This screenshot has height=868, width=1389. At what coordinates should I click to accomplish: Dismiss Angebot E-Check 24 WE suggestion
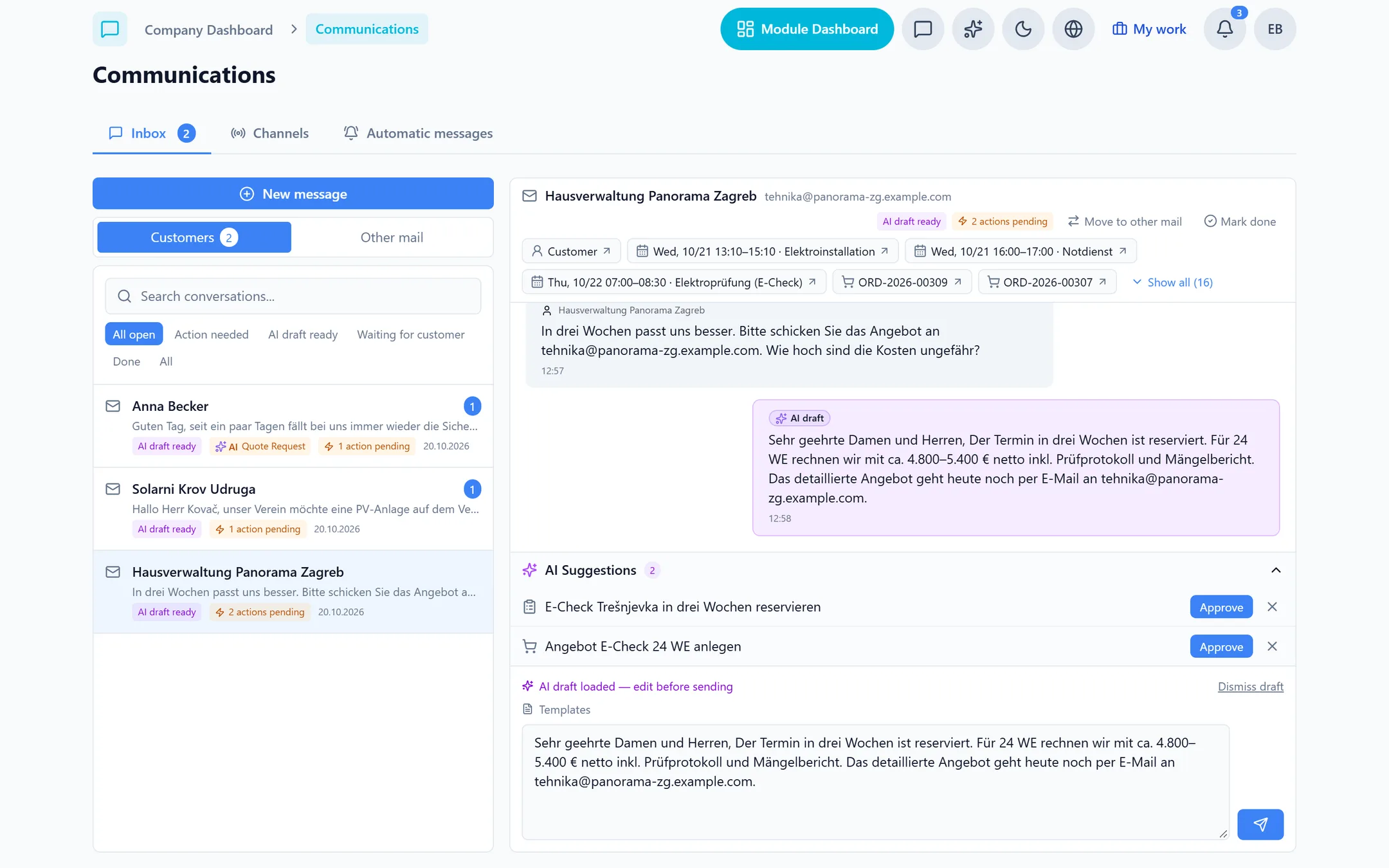point(1272,646)
